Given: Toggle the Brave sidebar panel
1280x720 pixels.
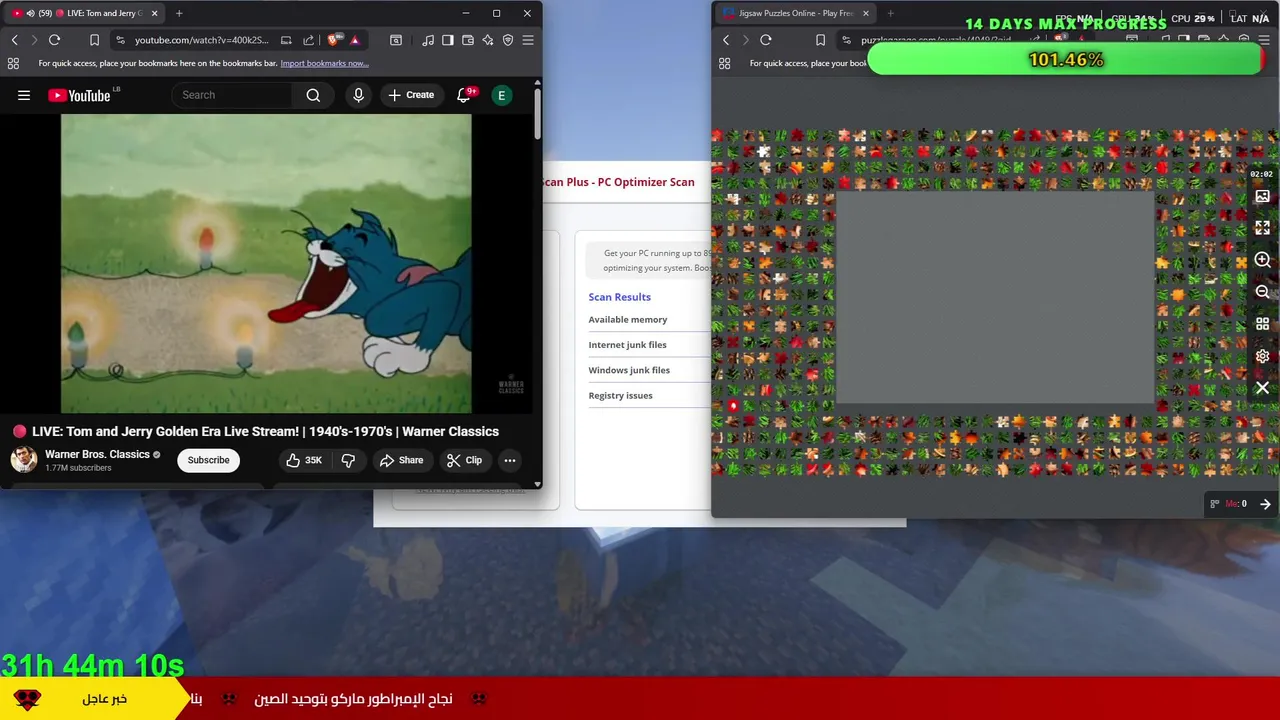Looking at the screenshot, I should (448, 40).
